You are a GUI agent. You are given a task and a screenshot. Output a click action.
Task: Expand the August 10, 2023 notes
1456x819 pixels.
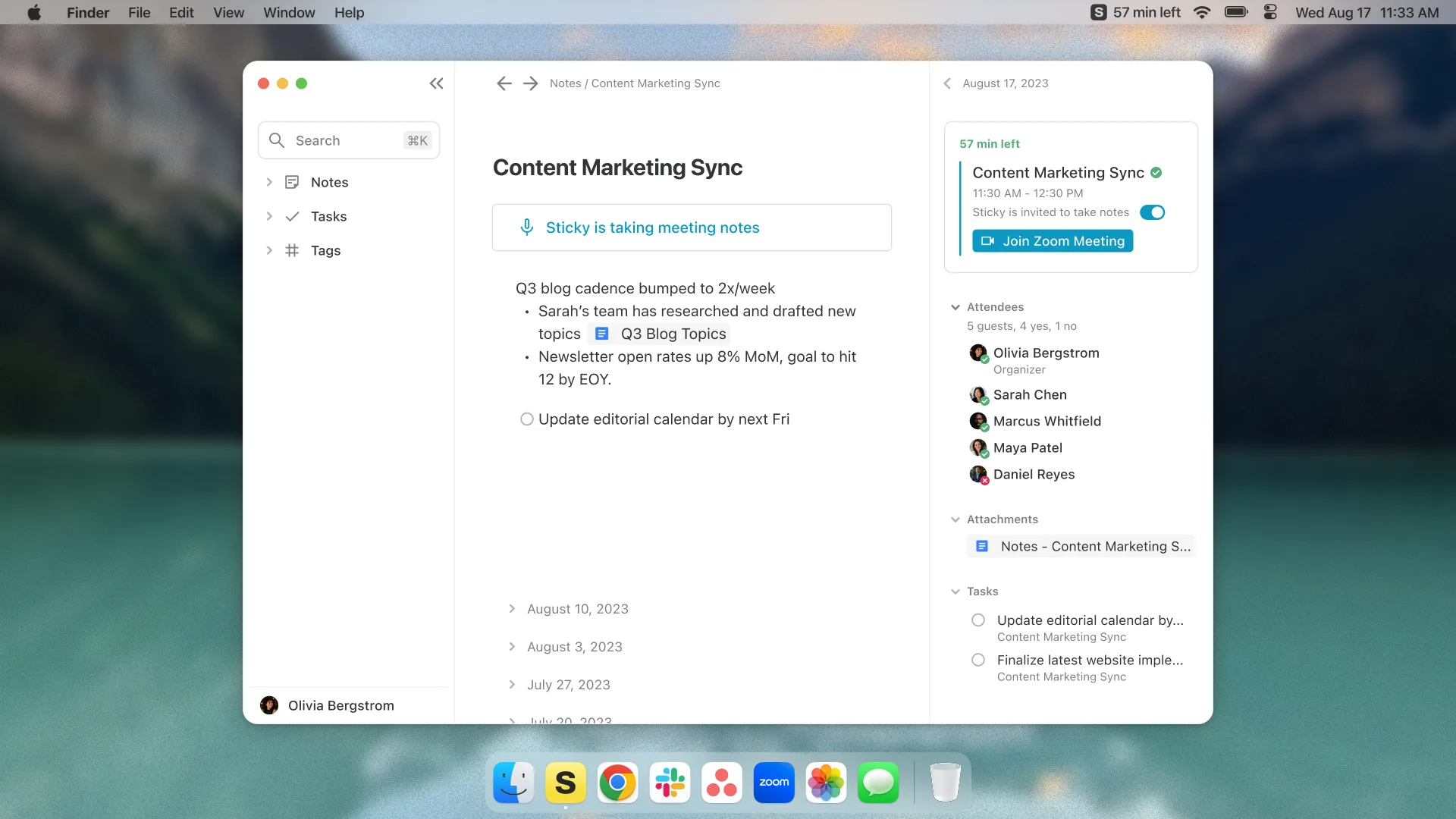point(512,609)
